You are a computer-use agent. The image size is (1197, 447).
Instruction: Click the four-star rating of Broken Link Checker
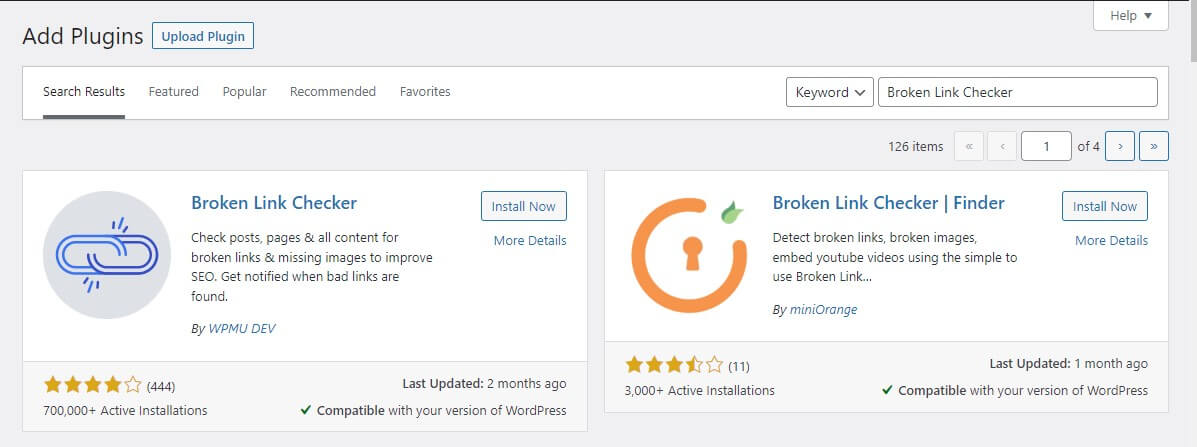click(92, 384)
